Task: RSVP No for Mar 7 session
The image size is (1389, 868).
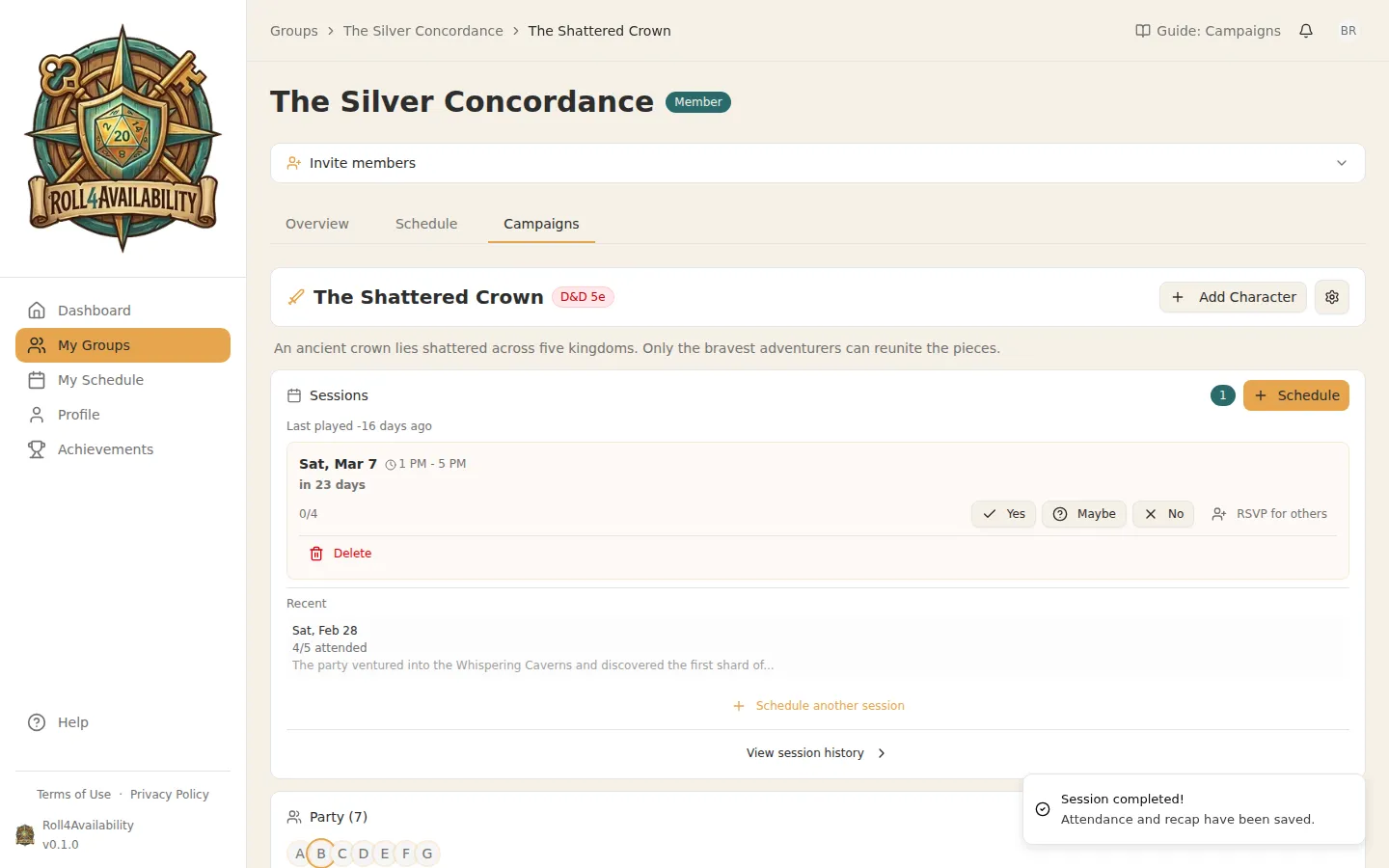Action: [x=1163, y=514]
